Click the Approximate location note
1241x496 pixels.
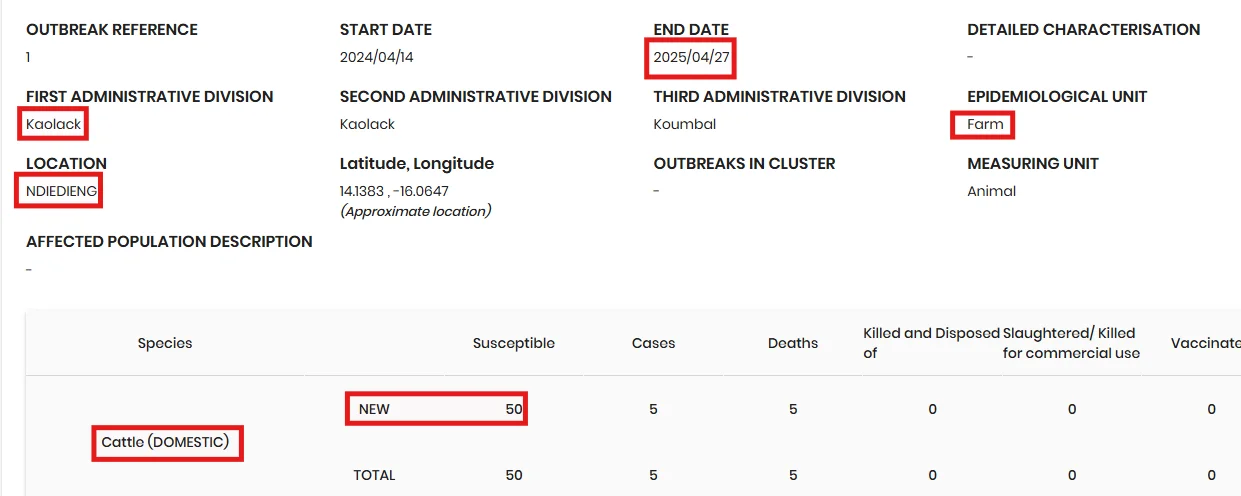click(x=415, y=211)
